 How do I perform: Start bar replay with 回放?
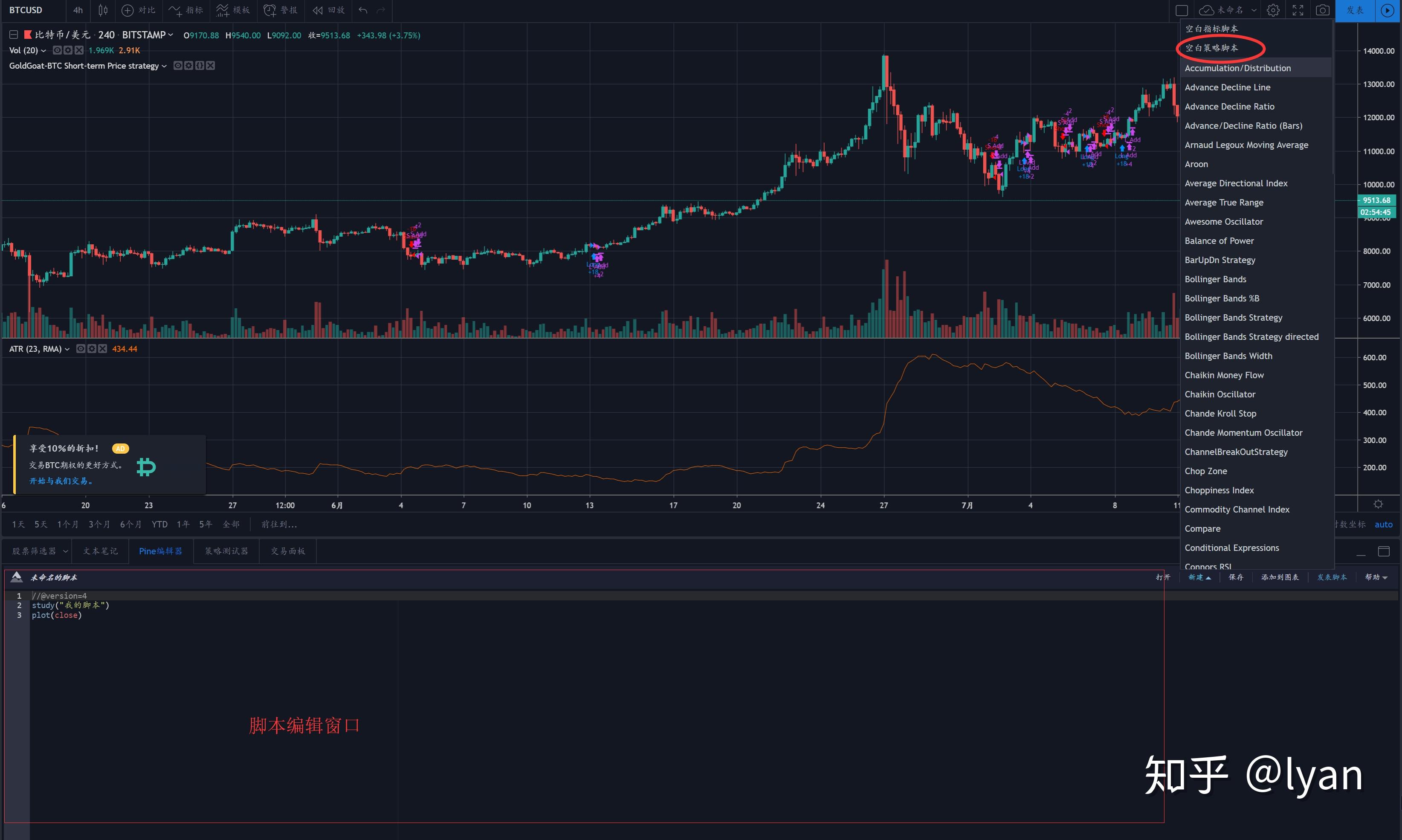pyautogui.click(x=329, y=10)
